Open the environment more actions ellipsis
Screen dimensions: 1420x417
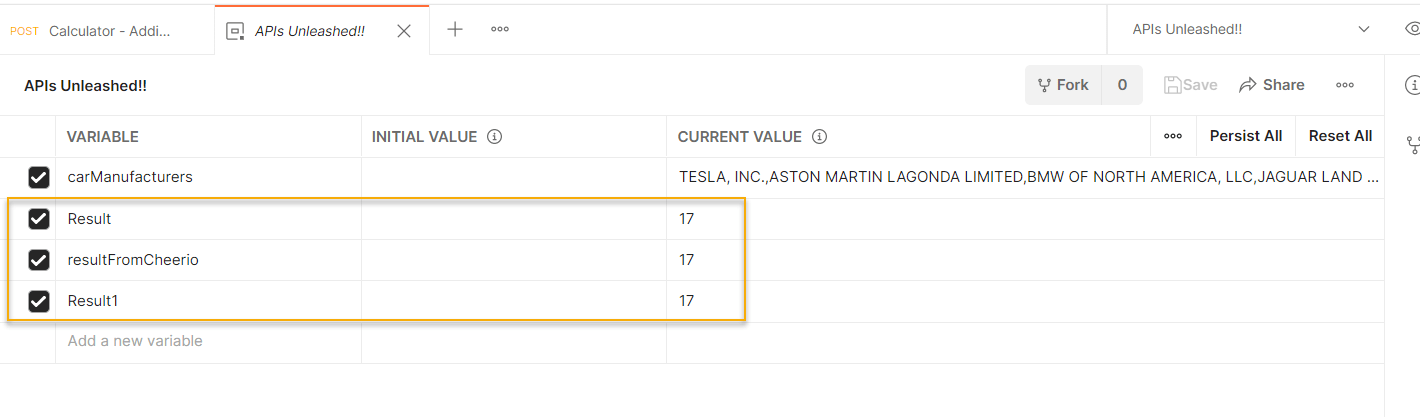pyautogui.click(x=1345, y=86)
